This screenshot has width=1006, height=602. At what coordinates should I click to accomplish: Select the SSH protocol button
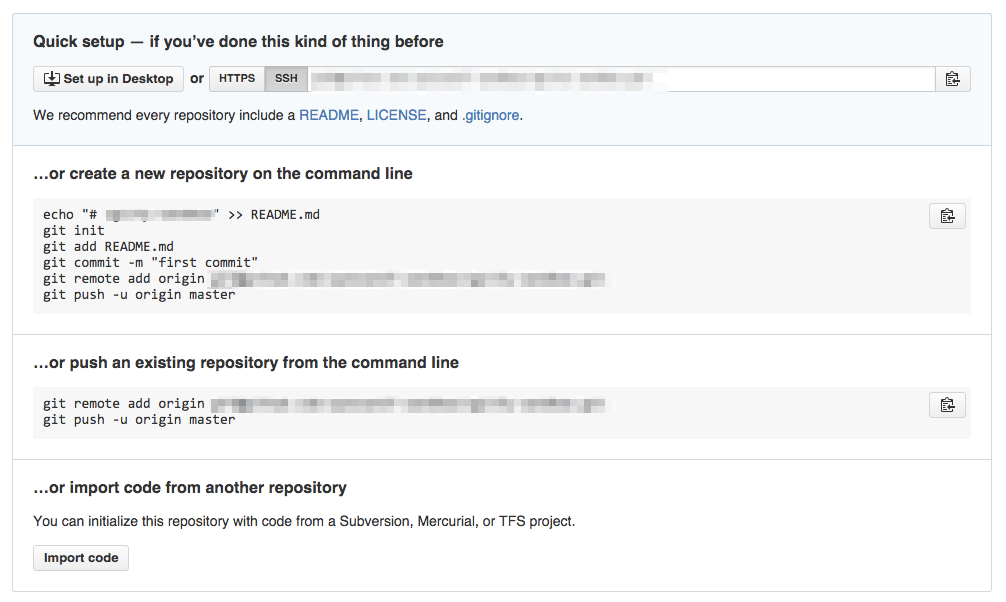(285, 78)
